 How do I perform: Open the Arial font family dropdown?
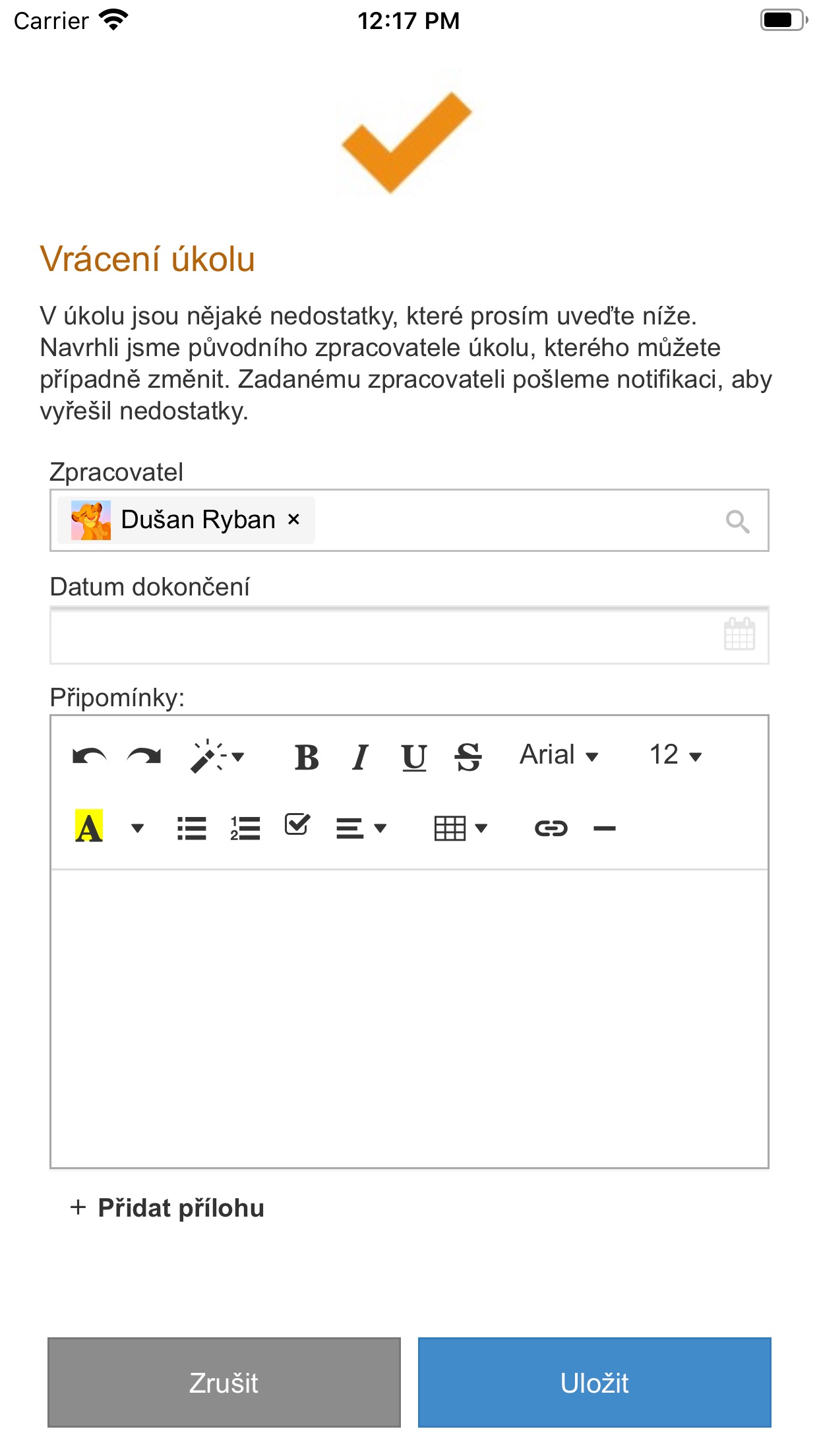(x=559, y=755)
